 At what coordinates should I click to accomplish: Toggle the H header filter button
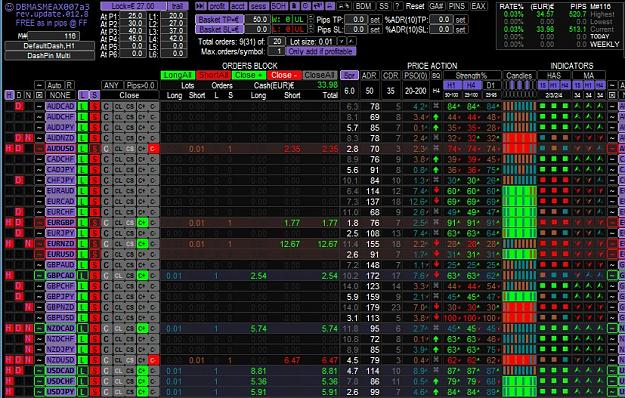(x=9, y=95)
